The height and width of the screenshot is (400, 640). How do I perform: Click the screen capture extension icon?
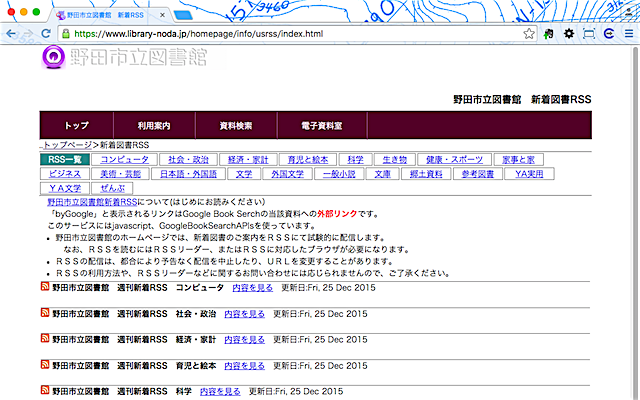click(x=589, y=33)
